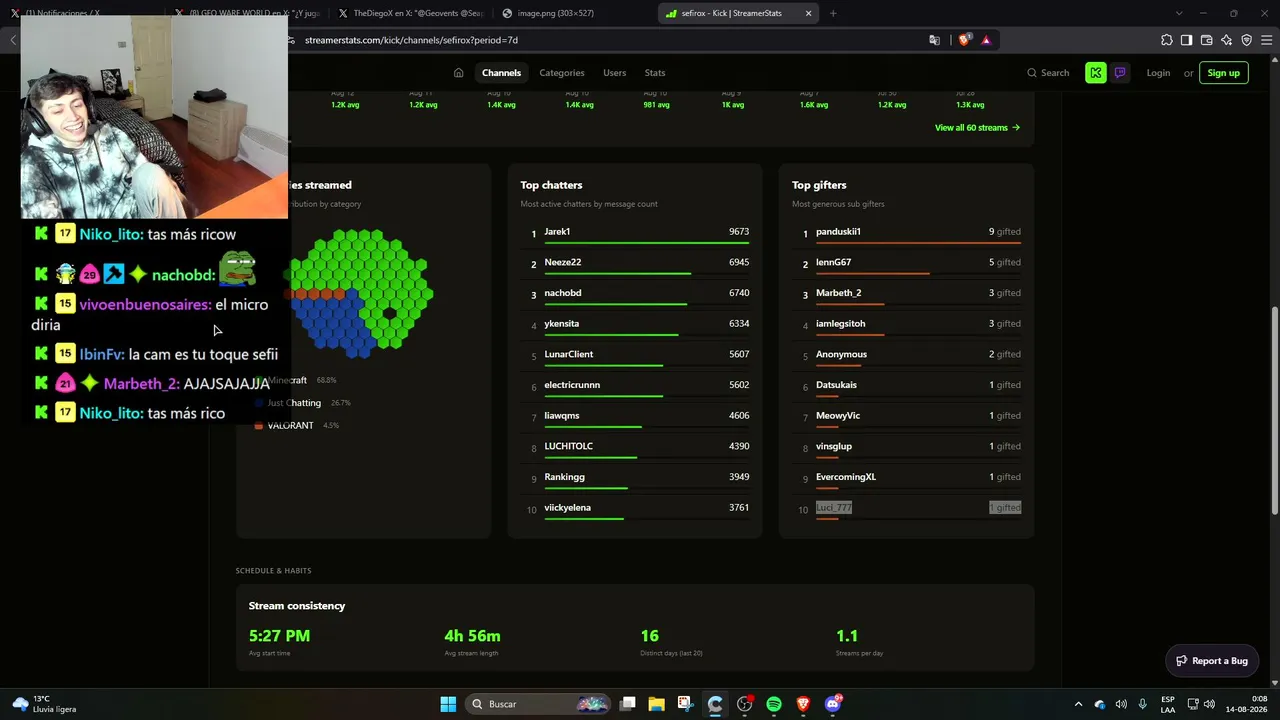Open top gifter panduskii1
Image resolution: width=1280 pixels, height=720 pixels.
[838, 232]
